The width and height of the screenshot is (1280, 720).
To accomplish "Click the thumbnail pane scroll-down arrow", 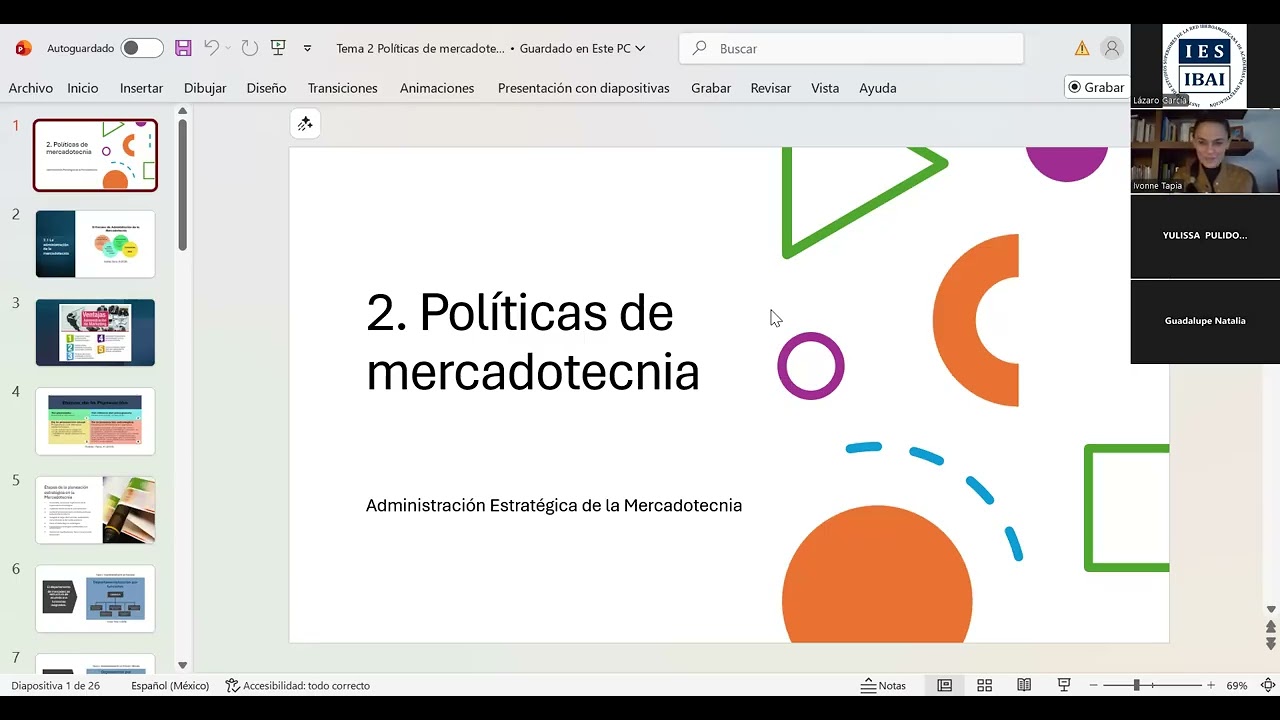I will tap(183, 665).
